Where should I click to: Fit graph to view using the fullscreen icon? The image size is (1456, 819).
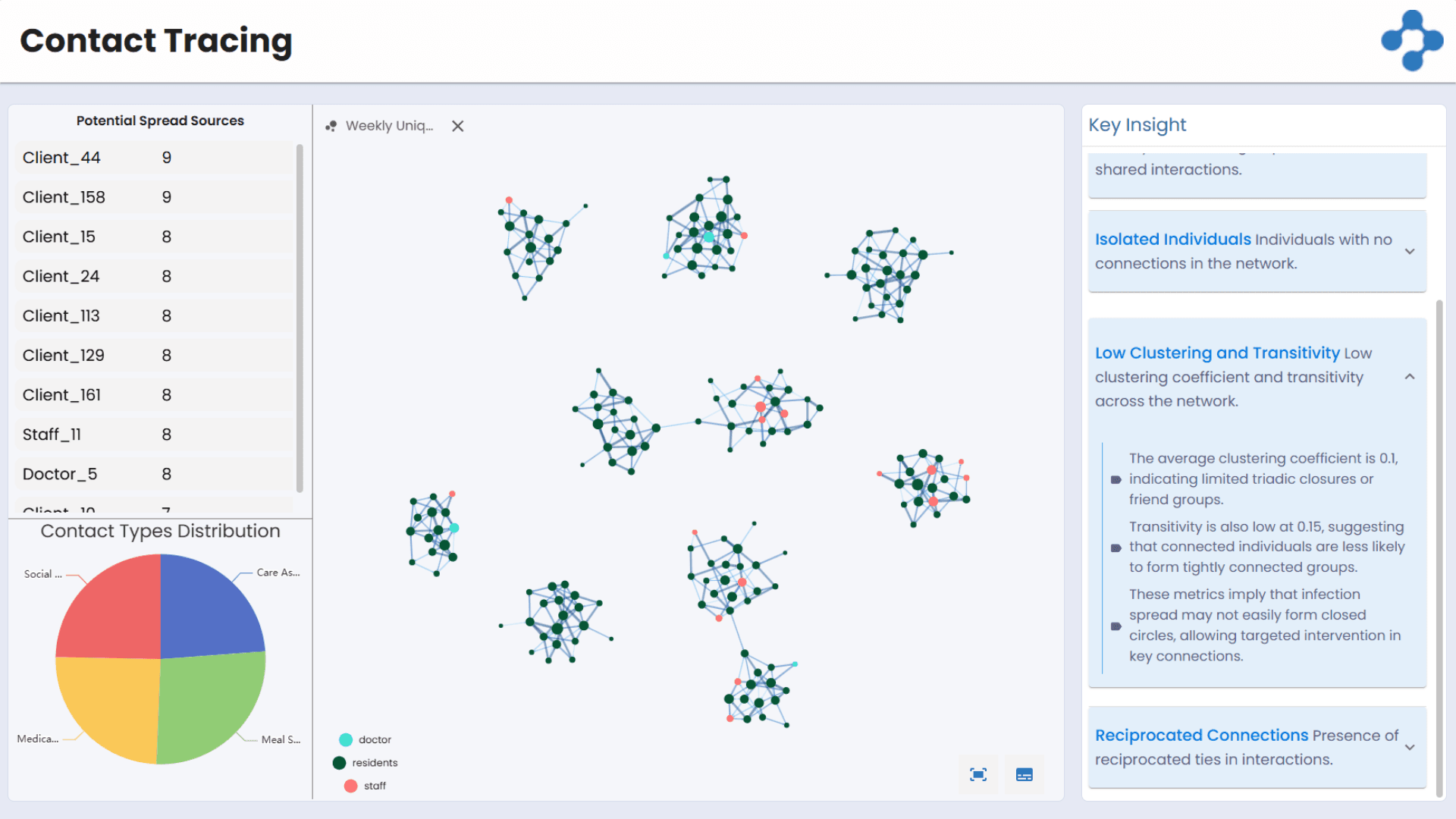tap(978, 774)
